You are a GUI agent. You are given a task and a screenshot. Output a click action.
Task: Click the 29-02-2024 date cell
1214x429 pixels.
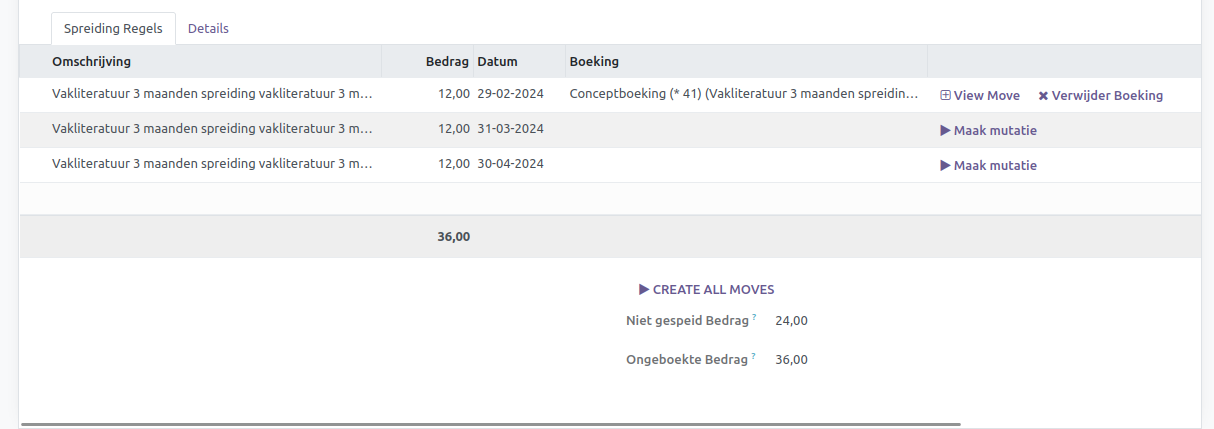[x=511, y=95]
